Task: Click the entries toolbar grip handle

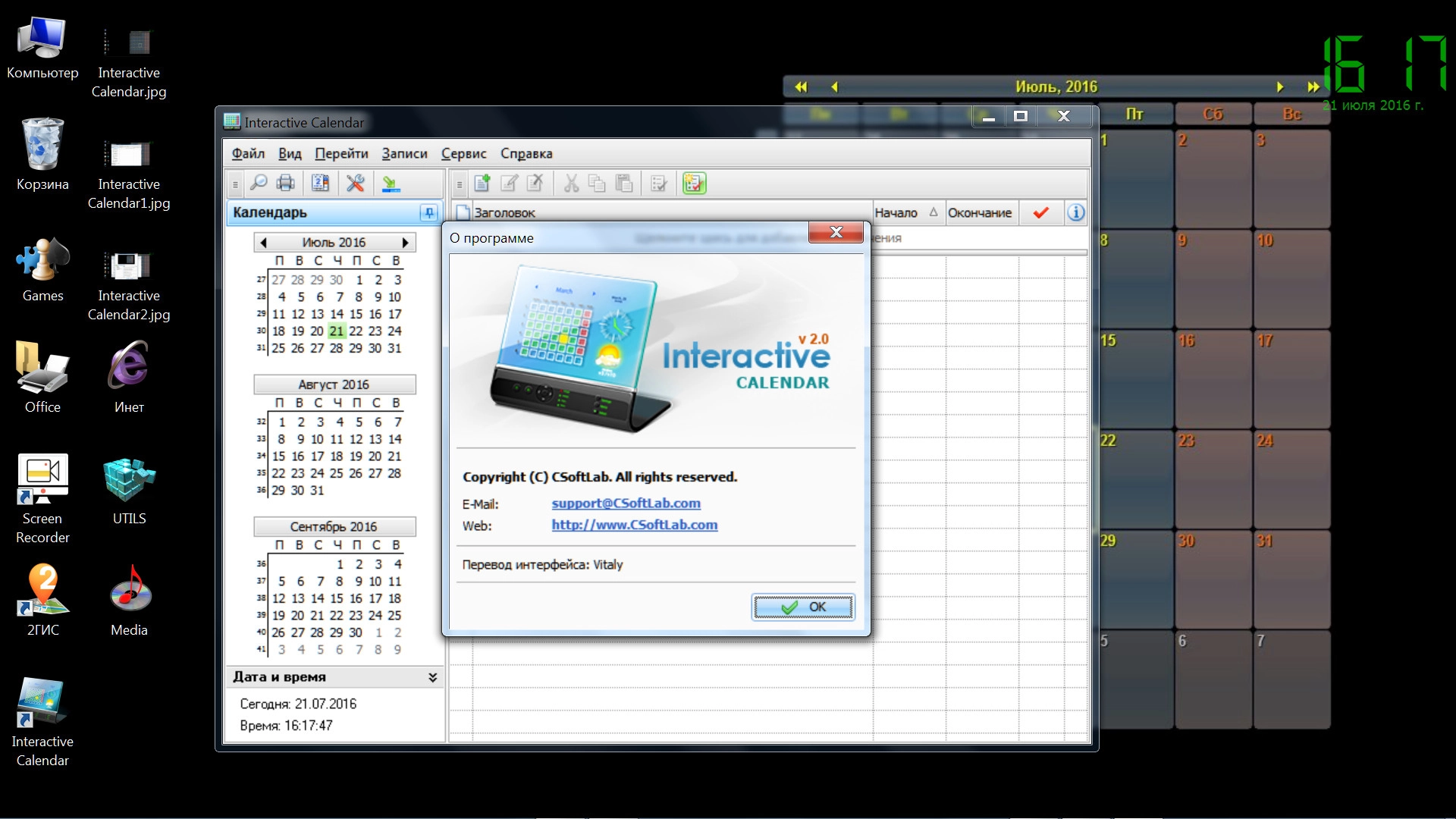Action: [458, 184]
